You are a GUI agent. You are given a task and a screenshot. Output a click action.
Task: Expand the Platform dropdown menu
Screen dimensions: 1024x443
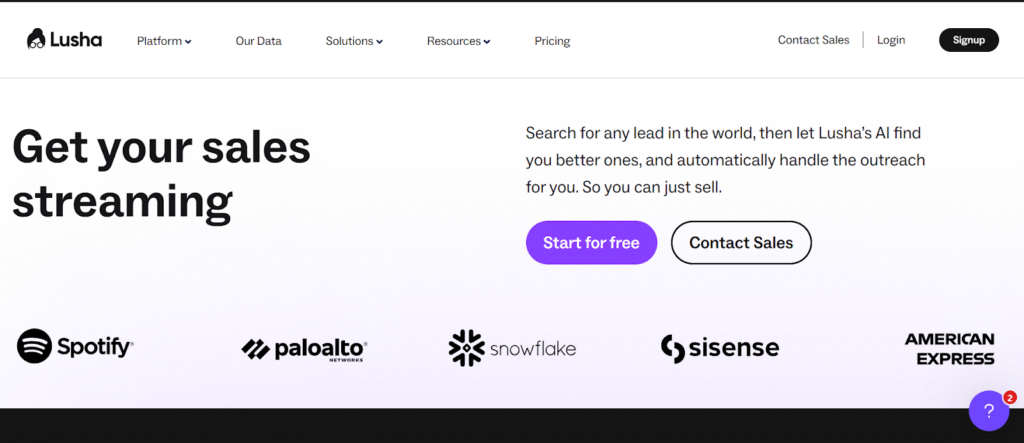click(x=164, y=41)
